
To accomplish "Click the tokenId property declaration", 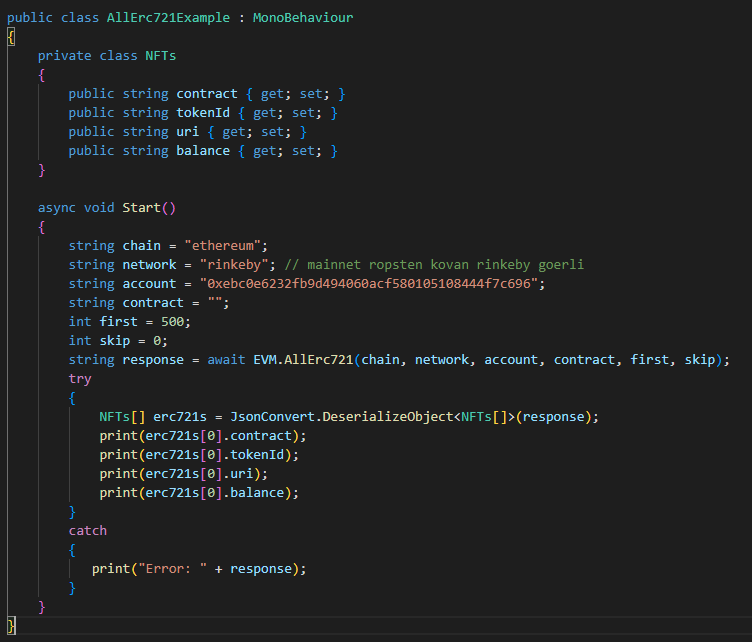I will pos(203,113).
